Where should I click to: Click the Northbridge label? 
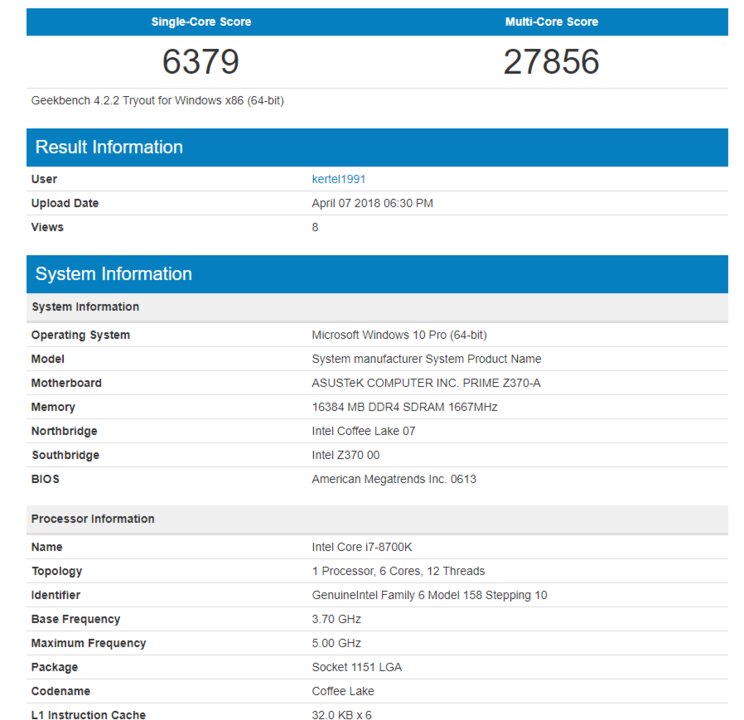coord(64,431)
